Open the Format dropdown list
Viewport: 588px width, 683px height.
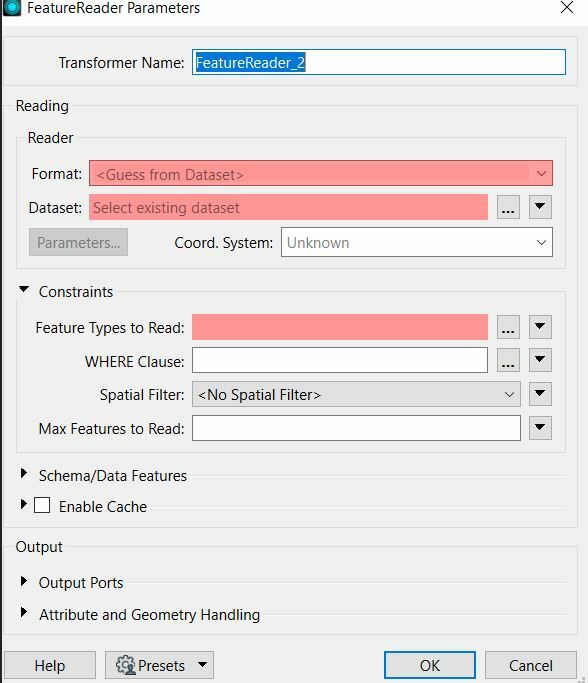tap(321, 173)
